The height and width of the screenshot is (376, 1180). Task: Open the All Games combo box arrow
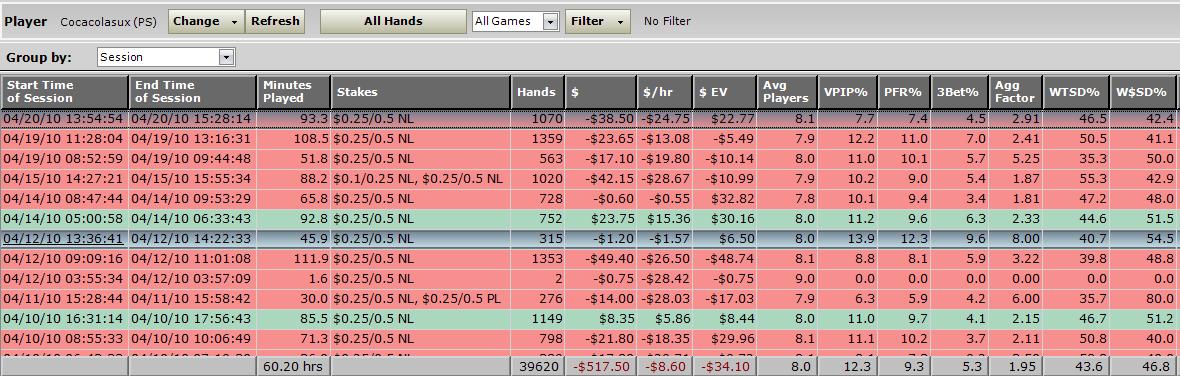point(551,22)
